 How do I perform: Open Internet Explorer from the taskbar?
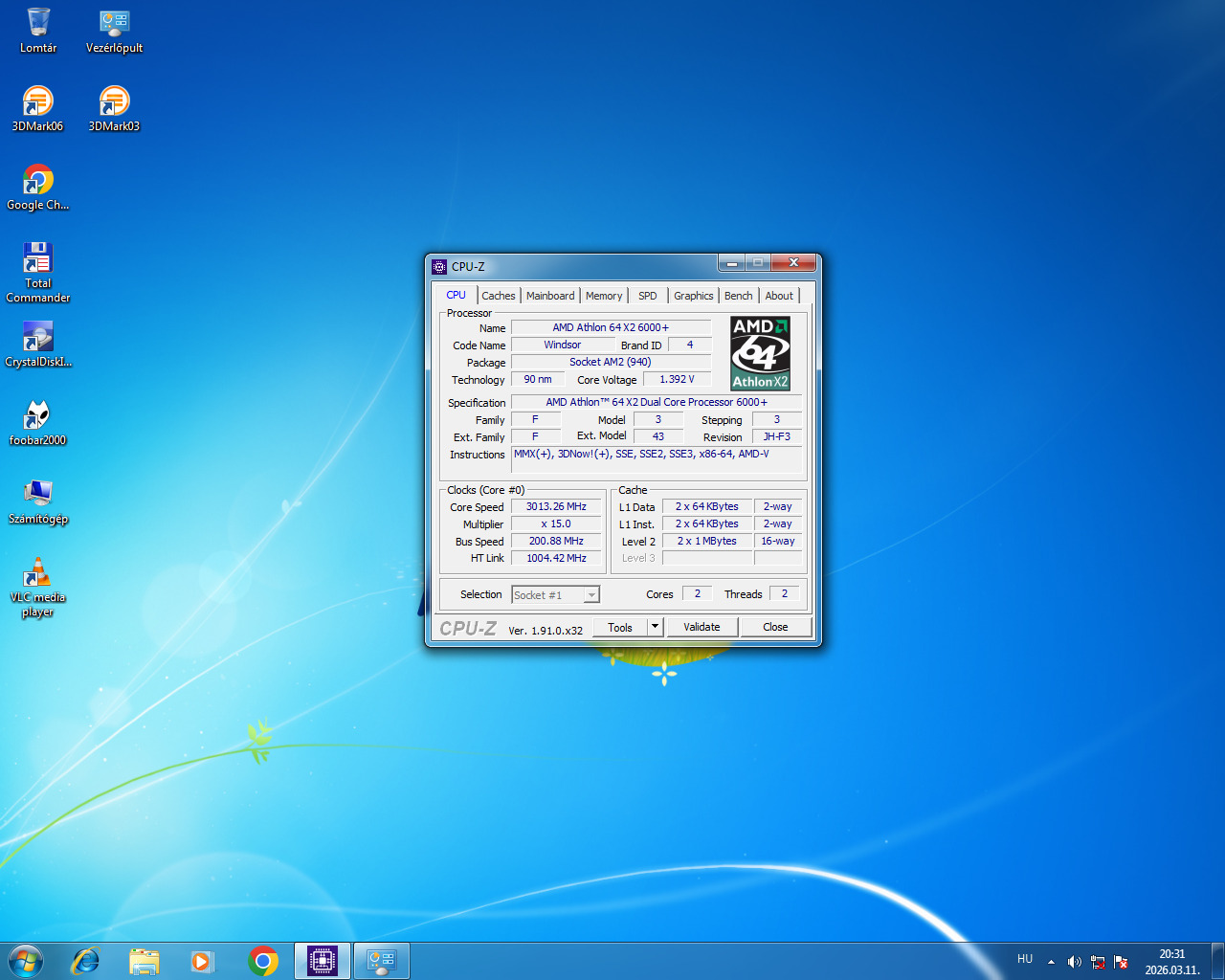pos(86,960)
